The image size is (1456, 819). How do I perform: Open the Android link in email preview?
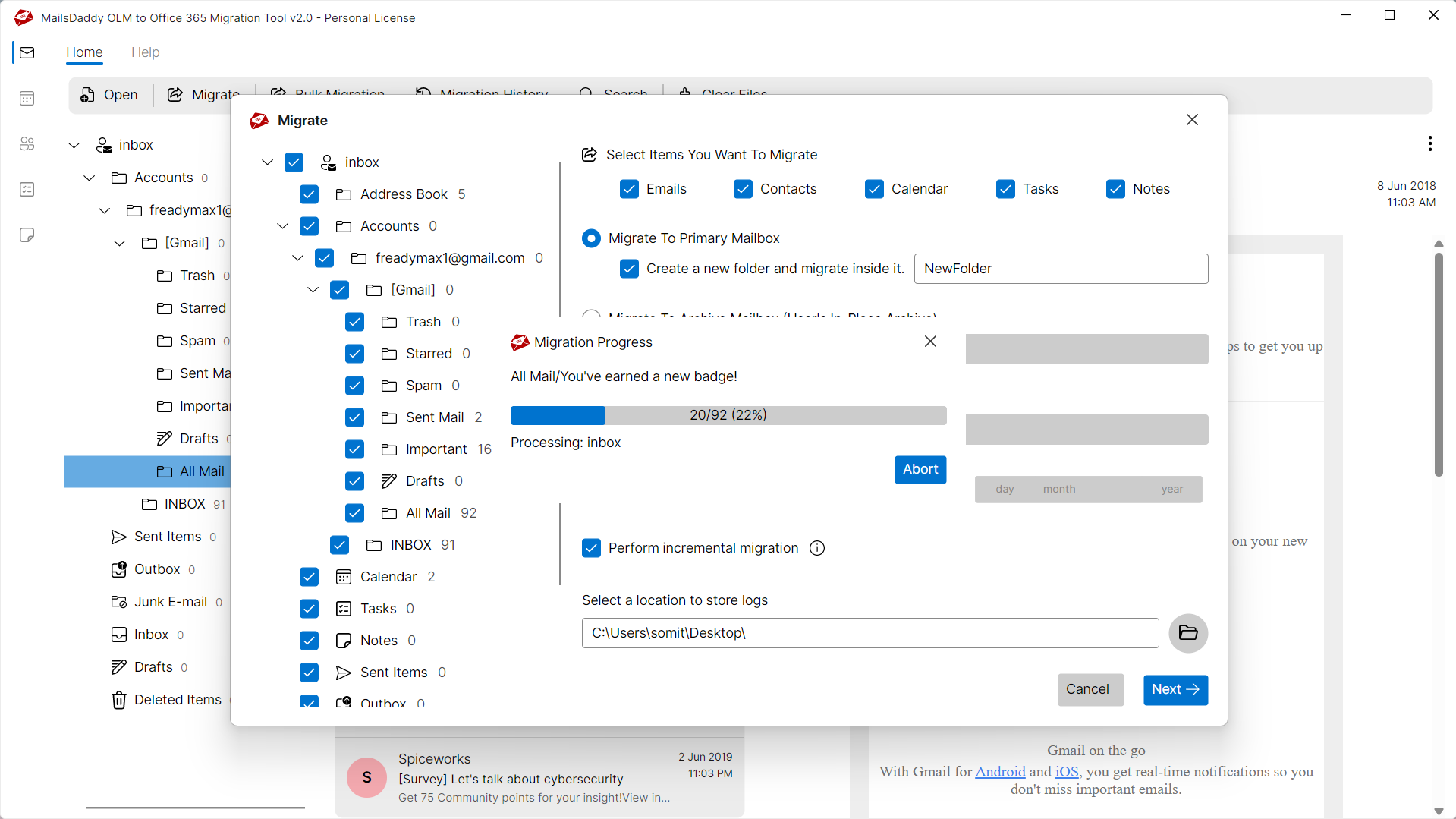1000,772
